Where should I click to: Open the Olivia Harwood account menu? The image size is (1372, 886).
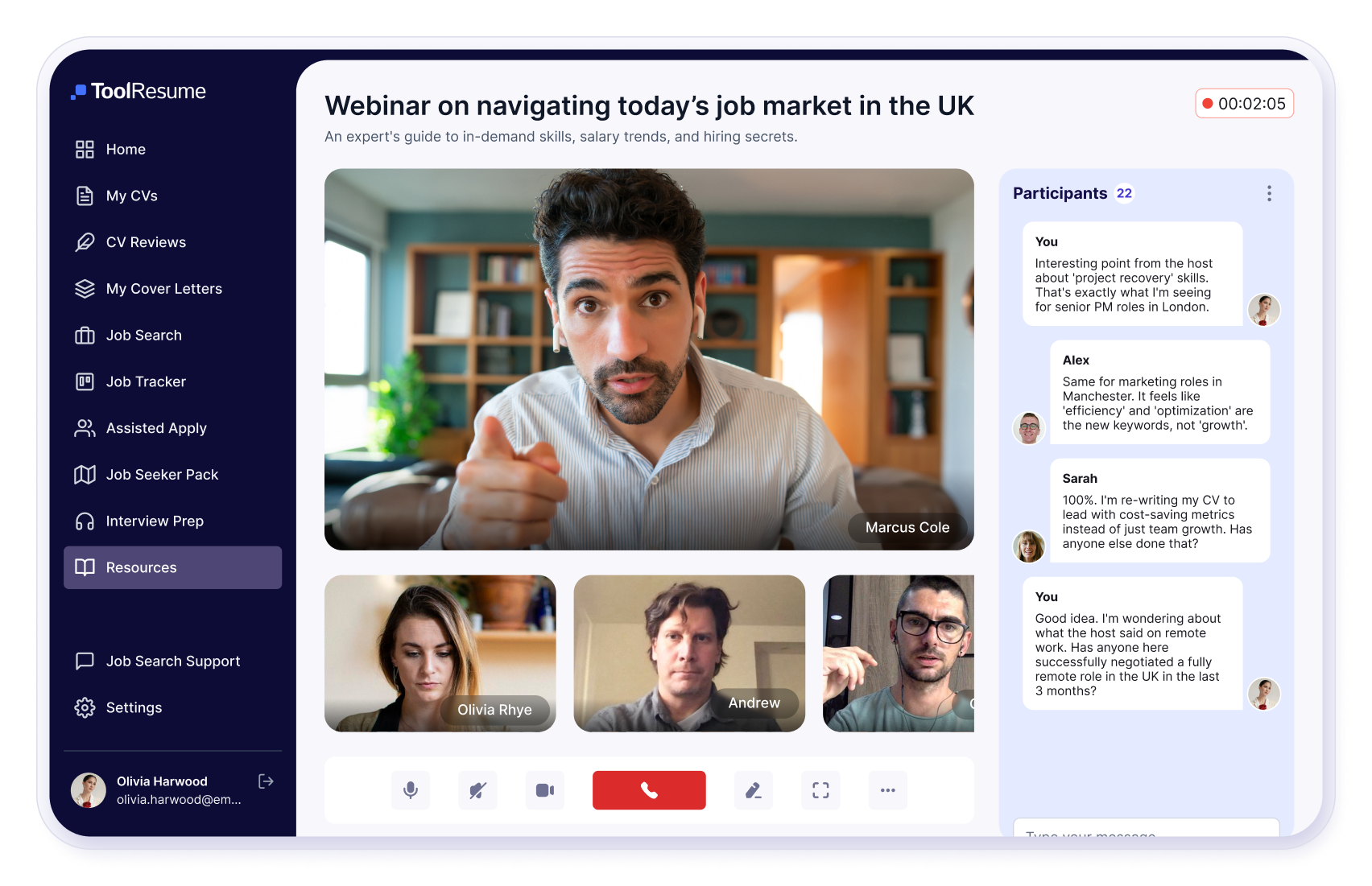point(160,789)
